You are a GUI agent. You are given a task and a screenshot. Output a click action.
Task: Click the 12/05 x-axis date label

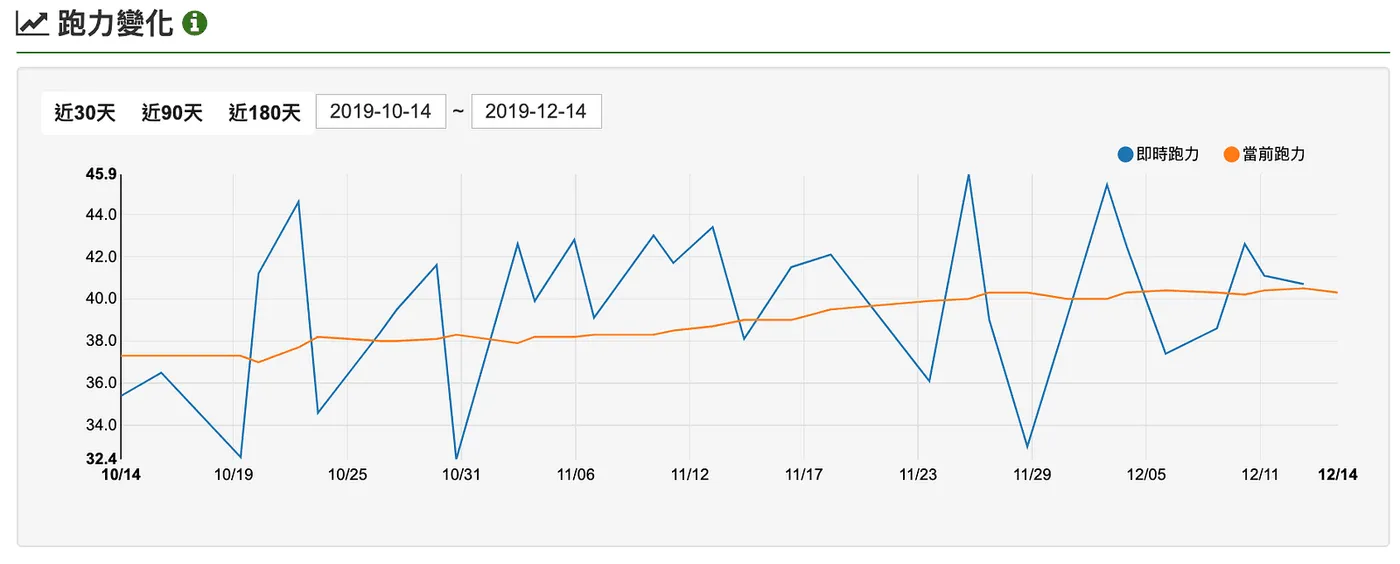pos(1146,475)
